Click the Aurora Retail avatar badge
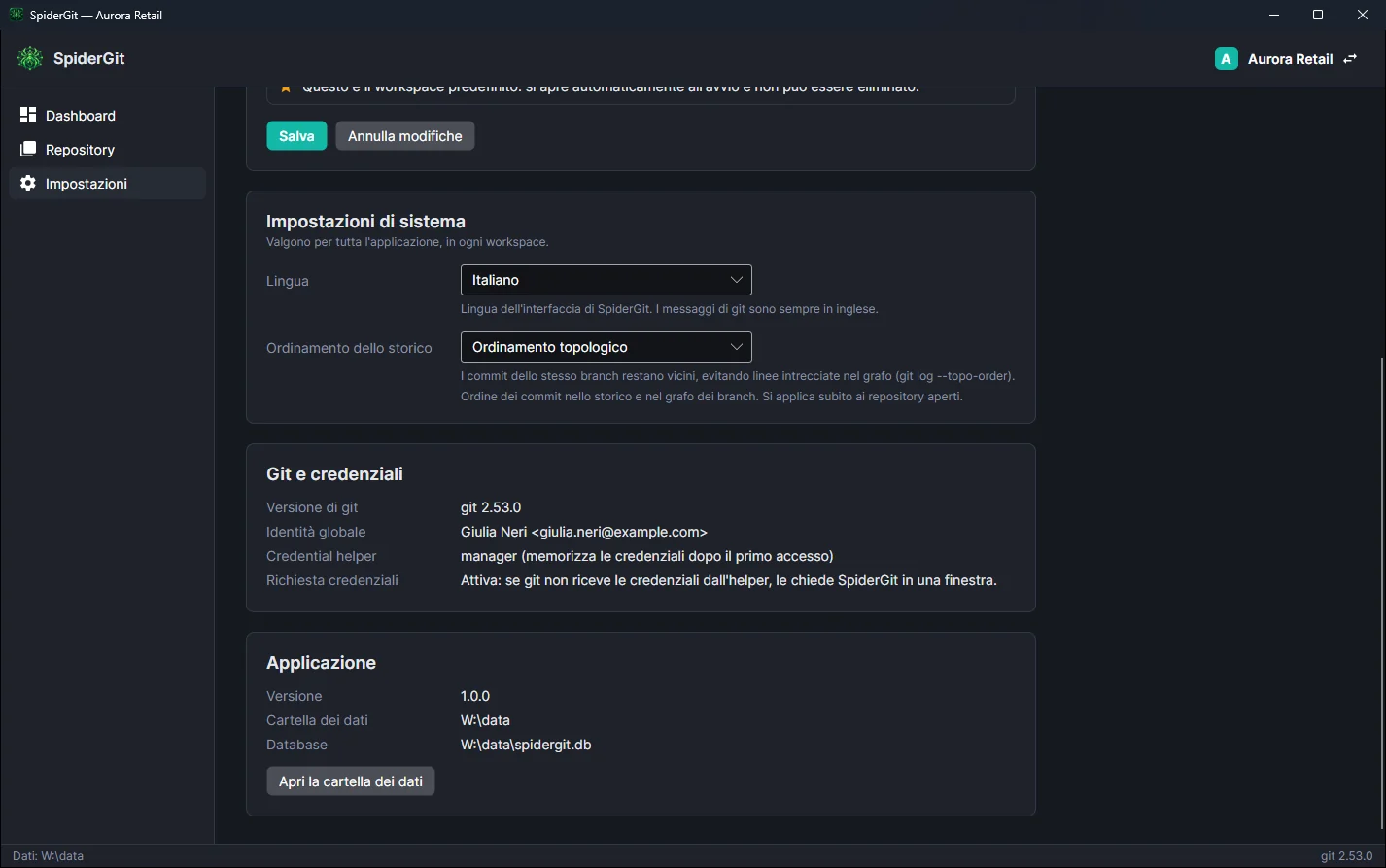Viewport: 1386px width, 868px height. pyautogui.click(x=1227, y=59)
